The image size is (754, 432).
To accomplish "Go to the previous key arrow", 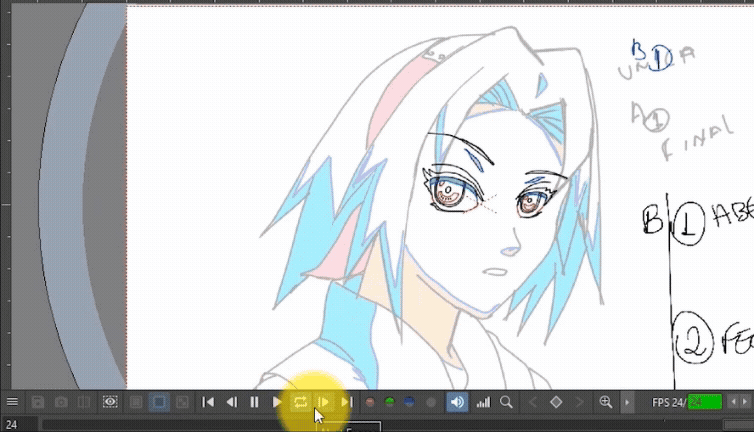I will [533, 402].
